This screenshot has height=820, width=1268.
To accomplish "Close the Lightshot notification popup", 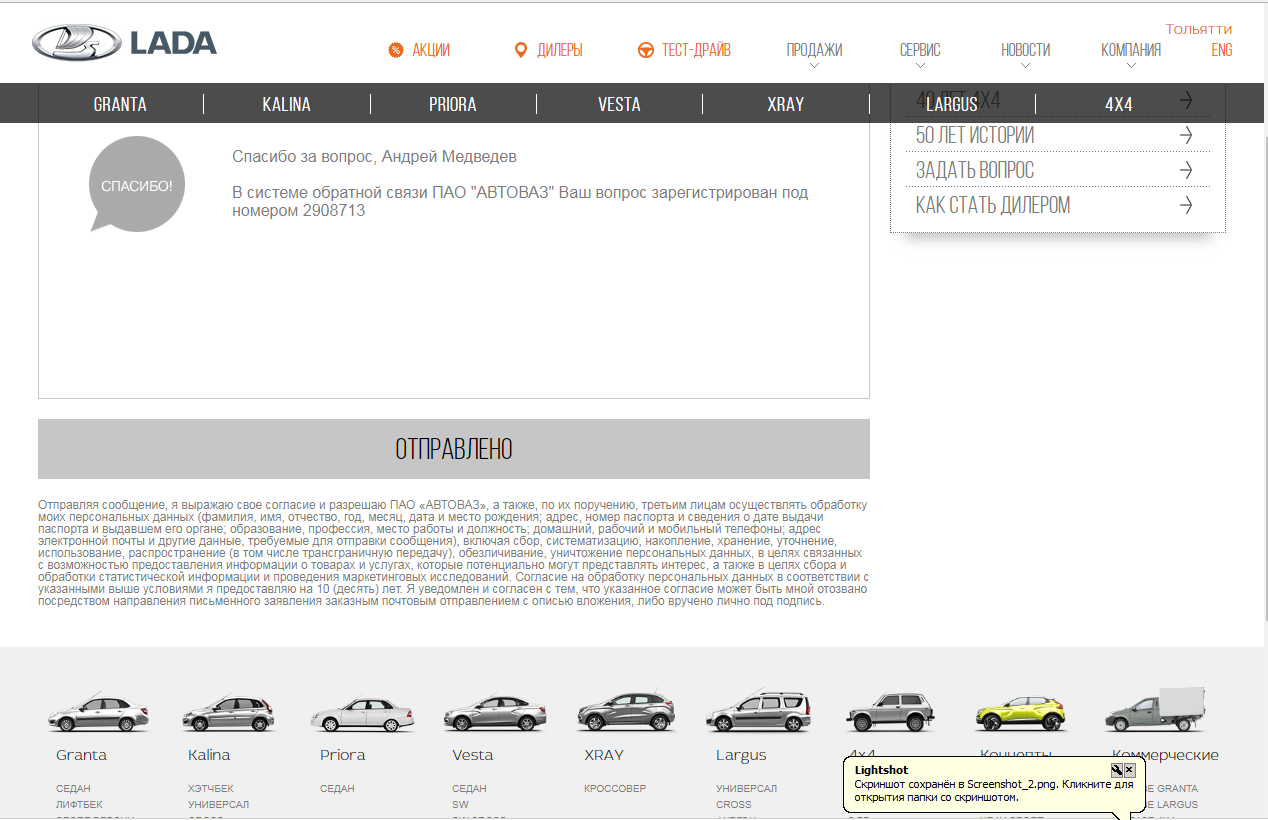I will pos(1130,770).
